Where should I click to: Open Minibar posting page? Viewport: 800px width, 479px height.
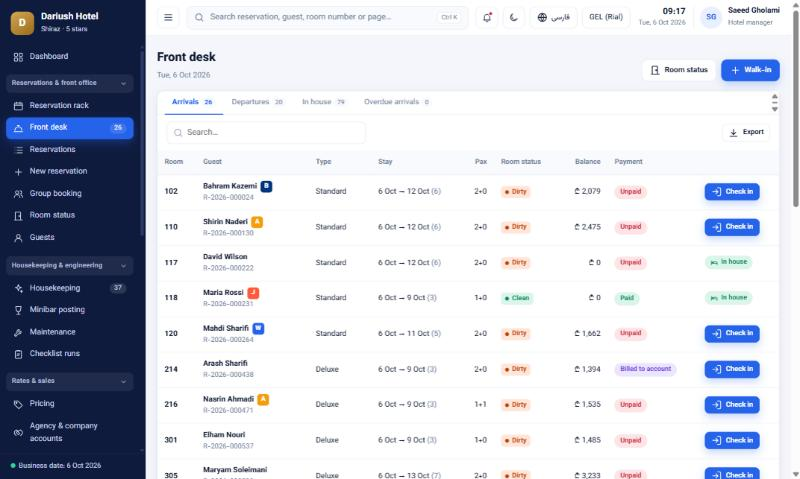click(69, 310)
